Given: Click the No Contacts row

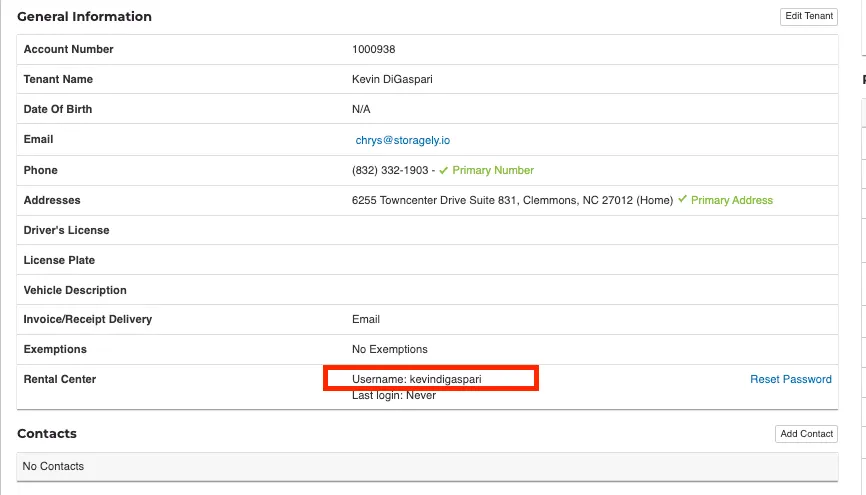Looking at the screenshot, I should [427, 466].
